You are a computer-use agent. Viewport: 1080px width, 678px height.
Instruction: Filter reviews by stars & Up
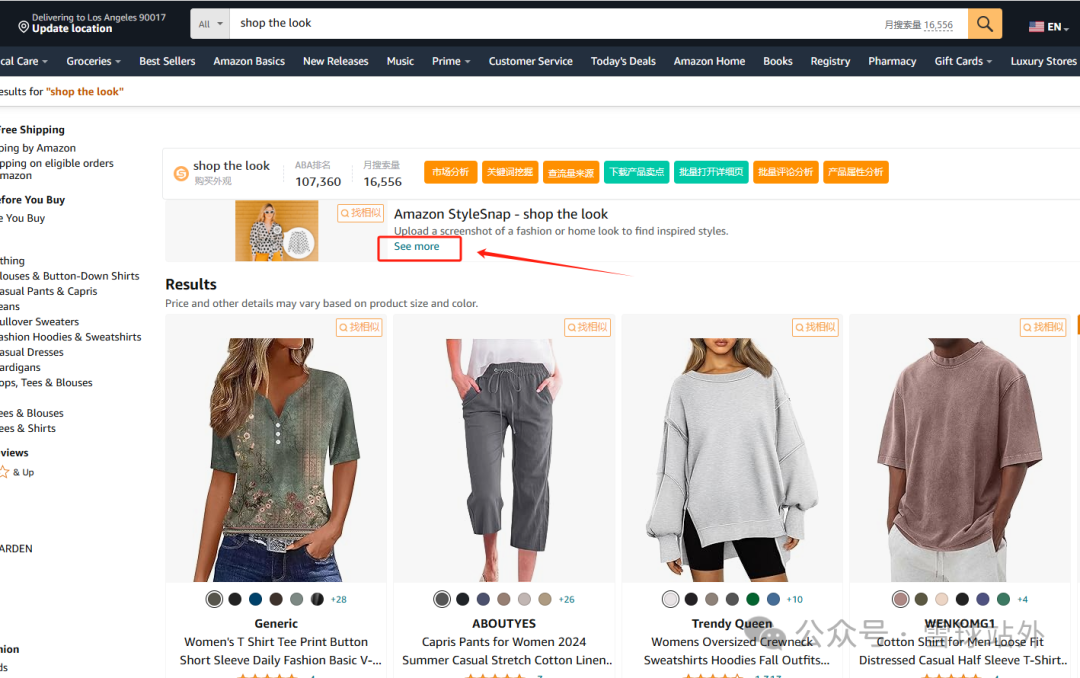click(17, 473)
